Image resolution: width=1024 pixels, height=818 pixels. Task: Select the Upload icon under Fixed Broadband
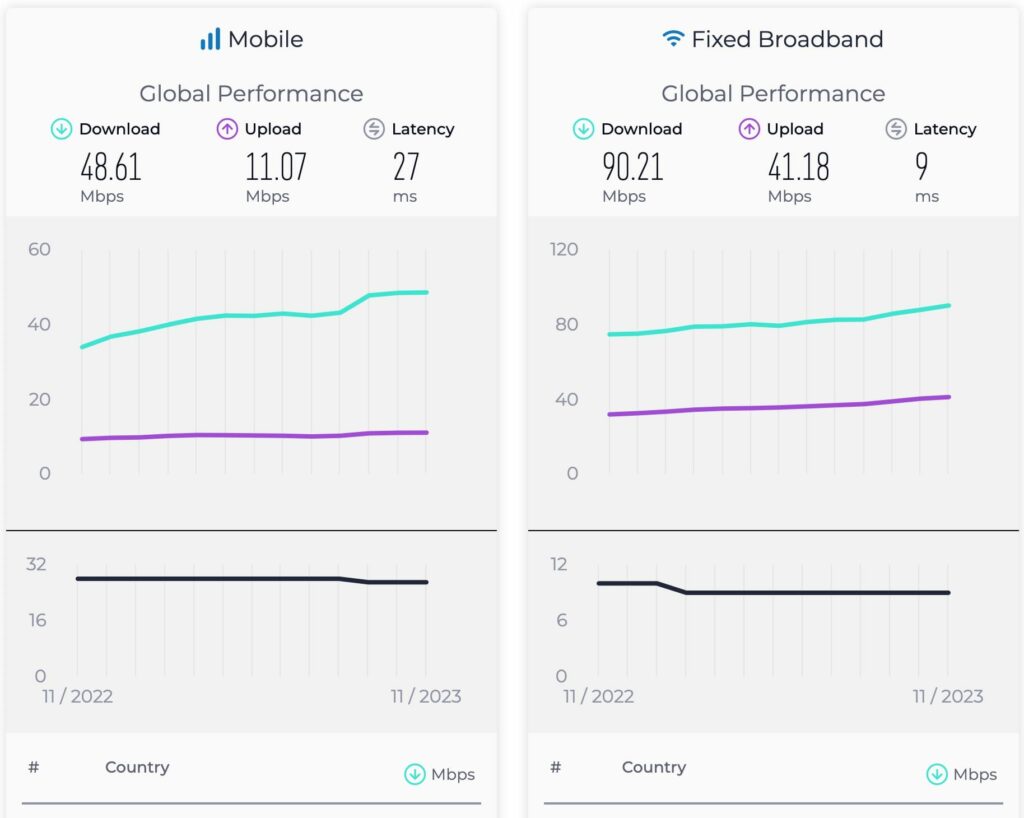tap(748, 129)
